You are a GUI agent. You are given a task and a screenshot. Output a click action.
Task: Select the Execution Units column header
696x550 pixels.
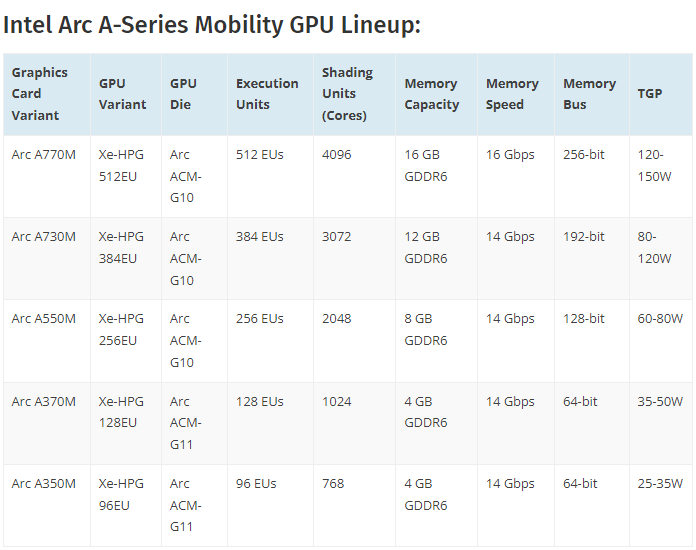coord(267,94)
